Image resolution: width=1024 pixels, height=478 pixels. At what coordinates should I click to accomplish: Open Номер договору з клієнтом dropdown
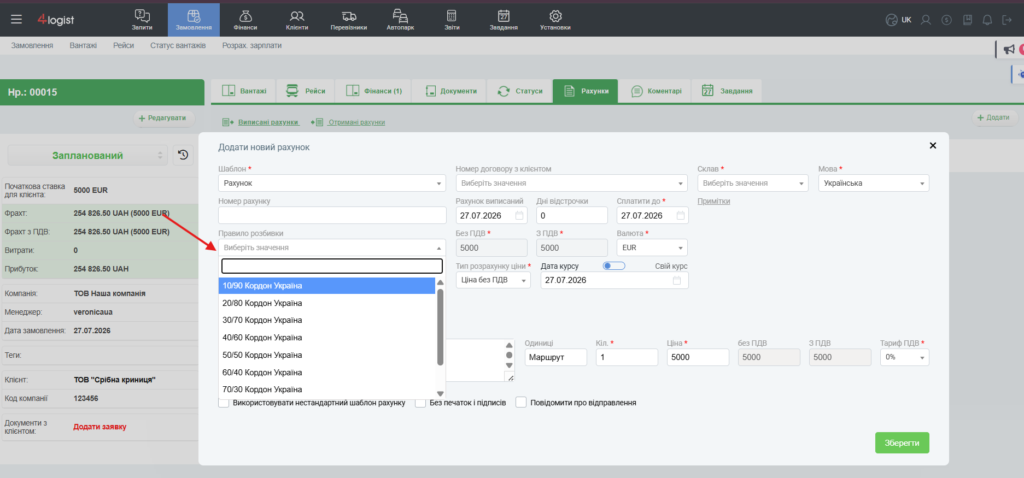tap(571, 183)
